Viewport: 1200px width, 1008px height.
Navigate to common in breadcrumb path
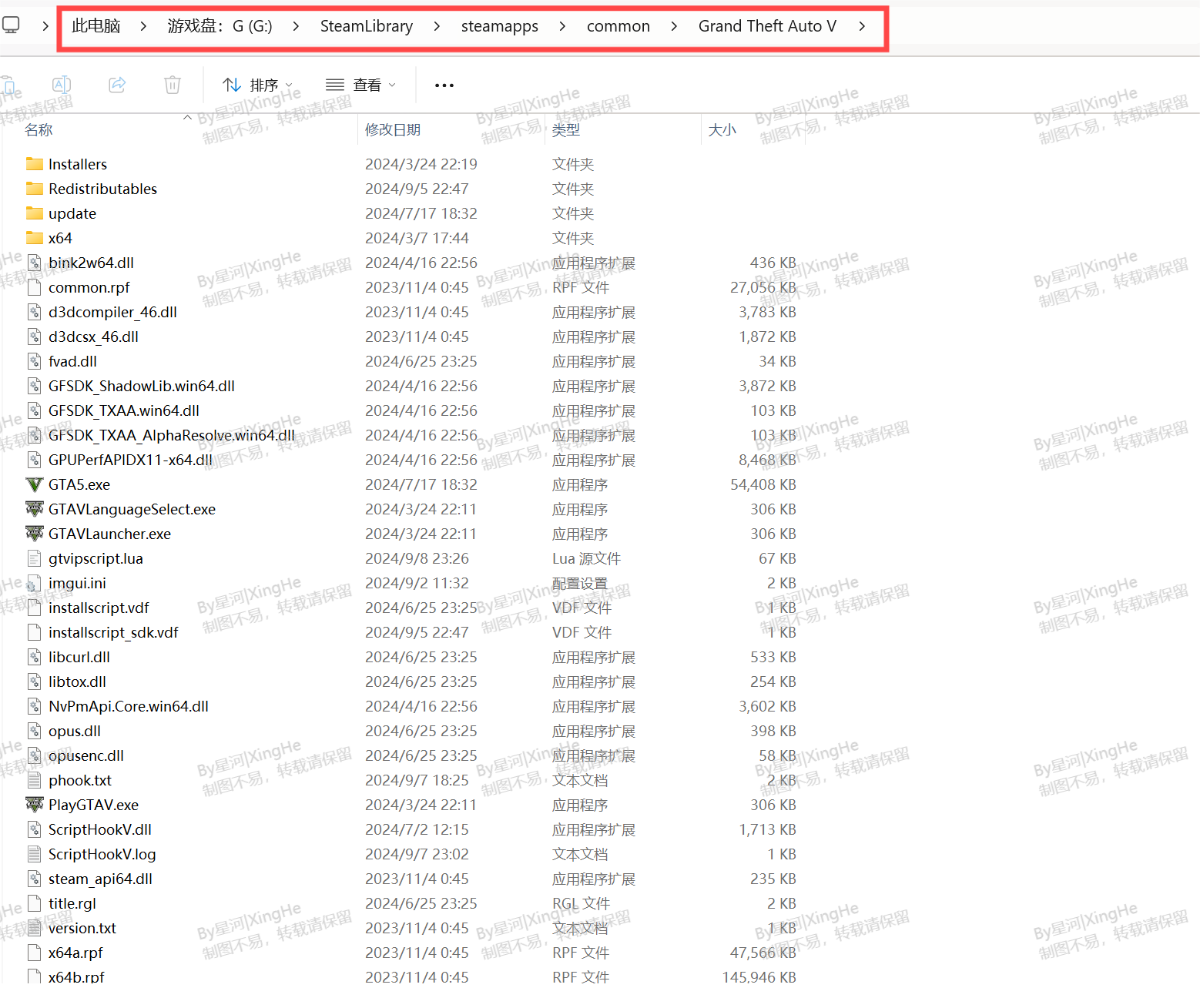click(x=618, y=26)
